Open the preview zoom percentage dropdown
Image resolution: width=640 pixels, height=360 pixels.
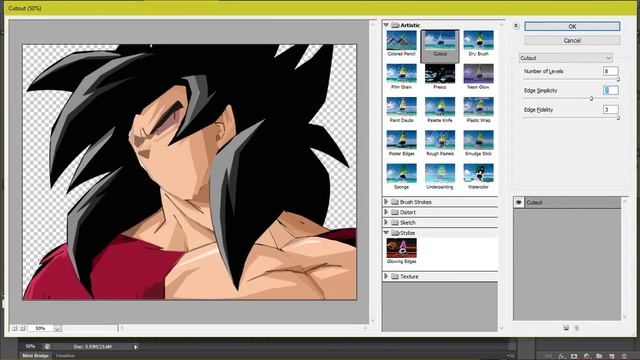click(x=58, y=328)
